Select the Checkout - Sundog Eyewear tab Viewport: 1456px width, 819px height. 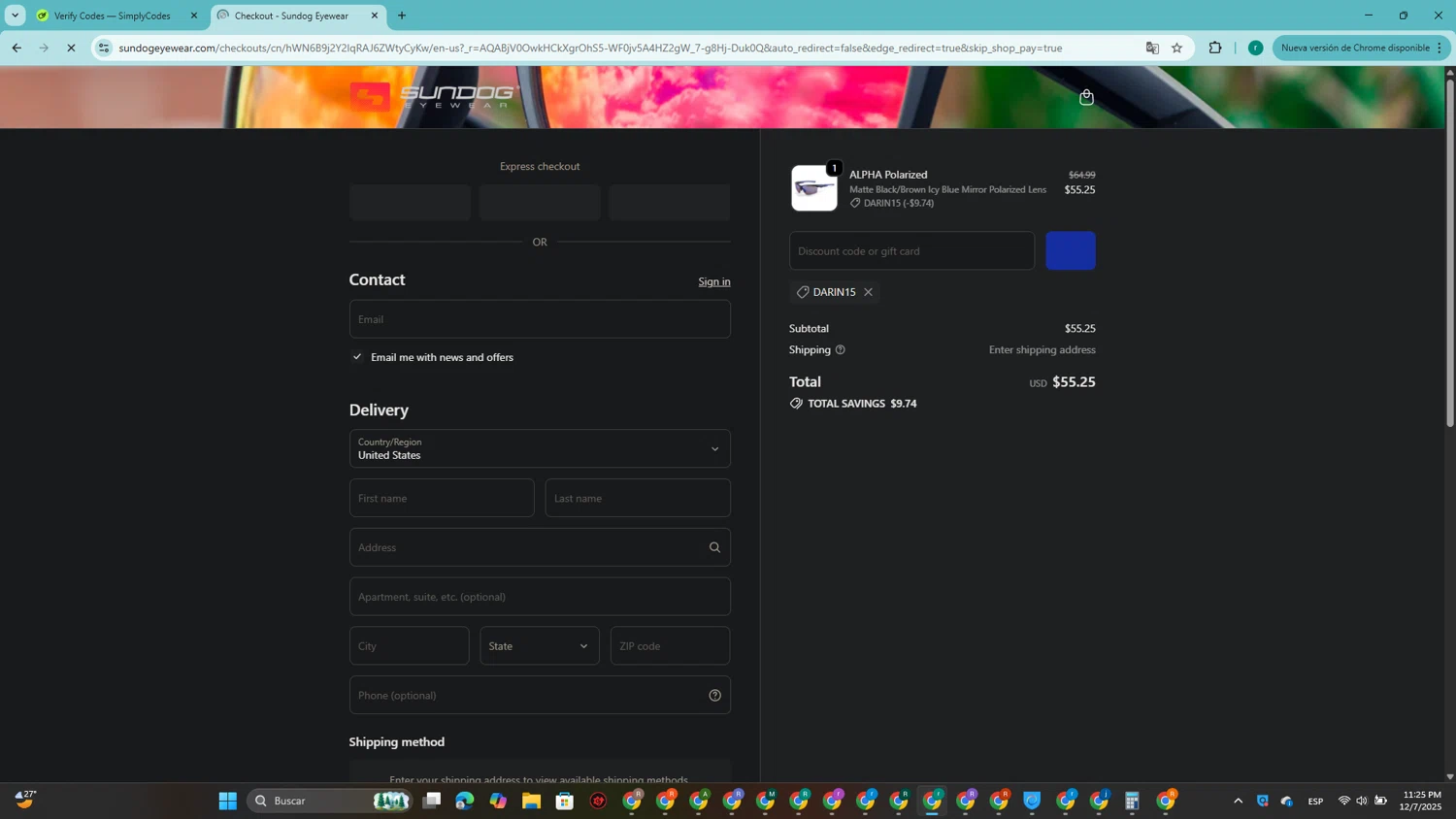pos(291,16)
